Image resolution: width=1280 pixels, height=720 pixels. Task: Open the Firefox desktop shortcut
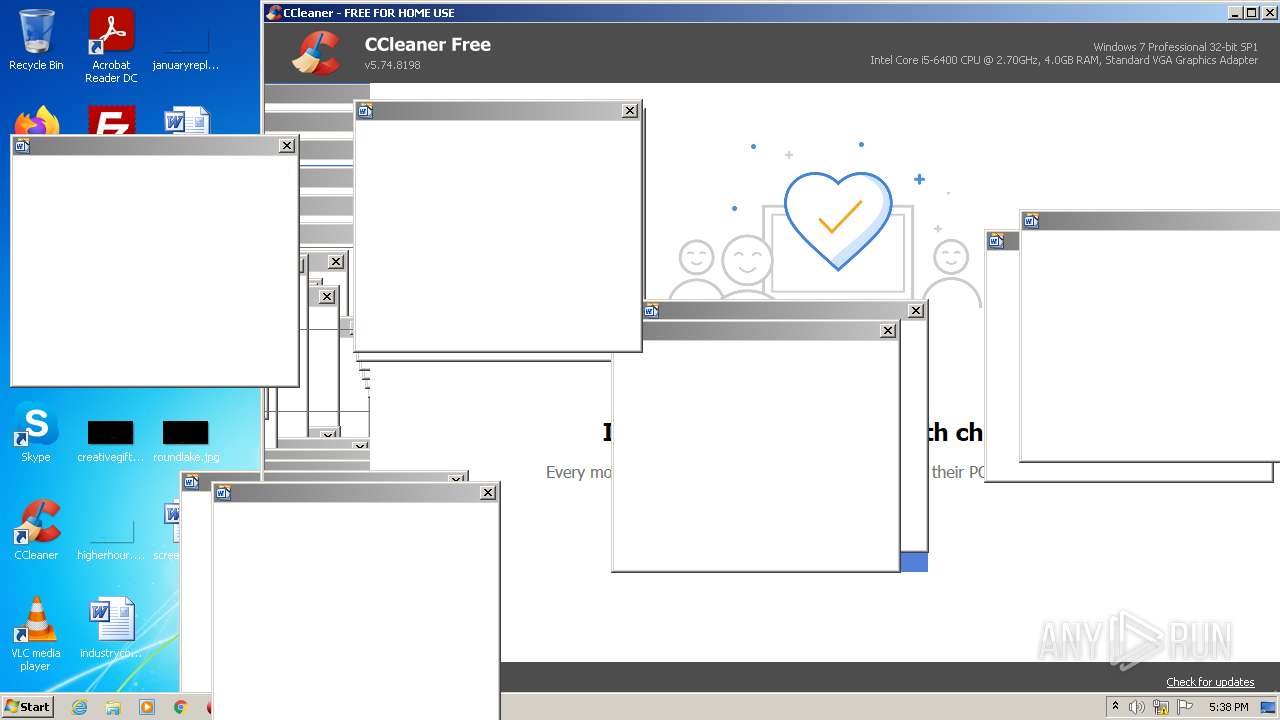(36, 120)
